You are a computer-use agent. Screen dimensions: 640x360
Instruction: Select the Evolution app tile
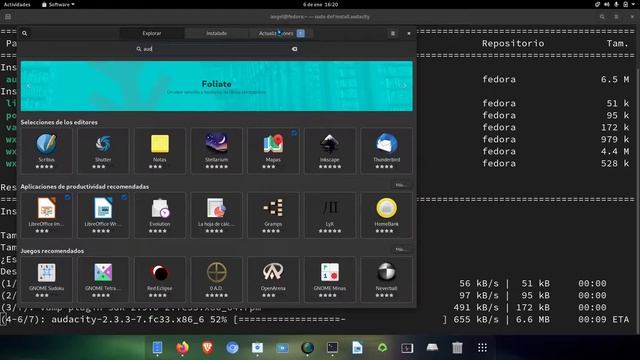[160, 215]
